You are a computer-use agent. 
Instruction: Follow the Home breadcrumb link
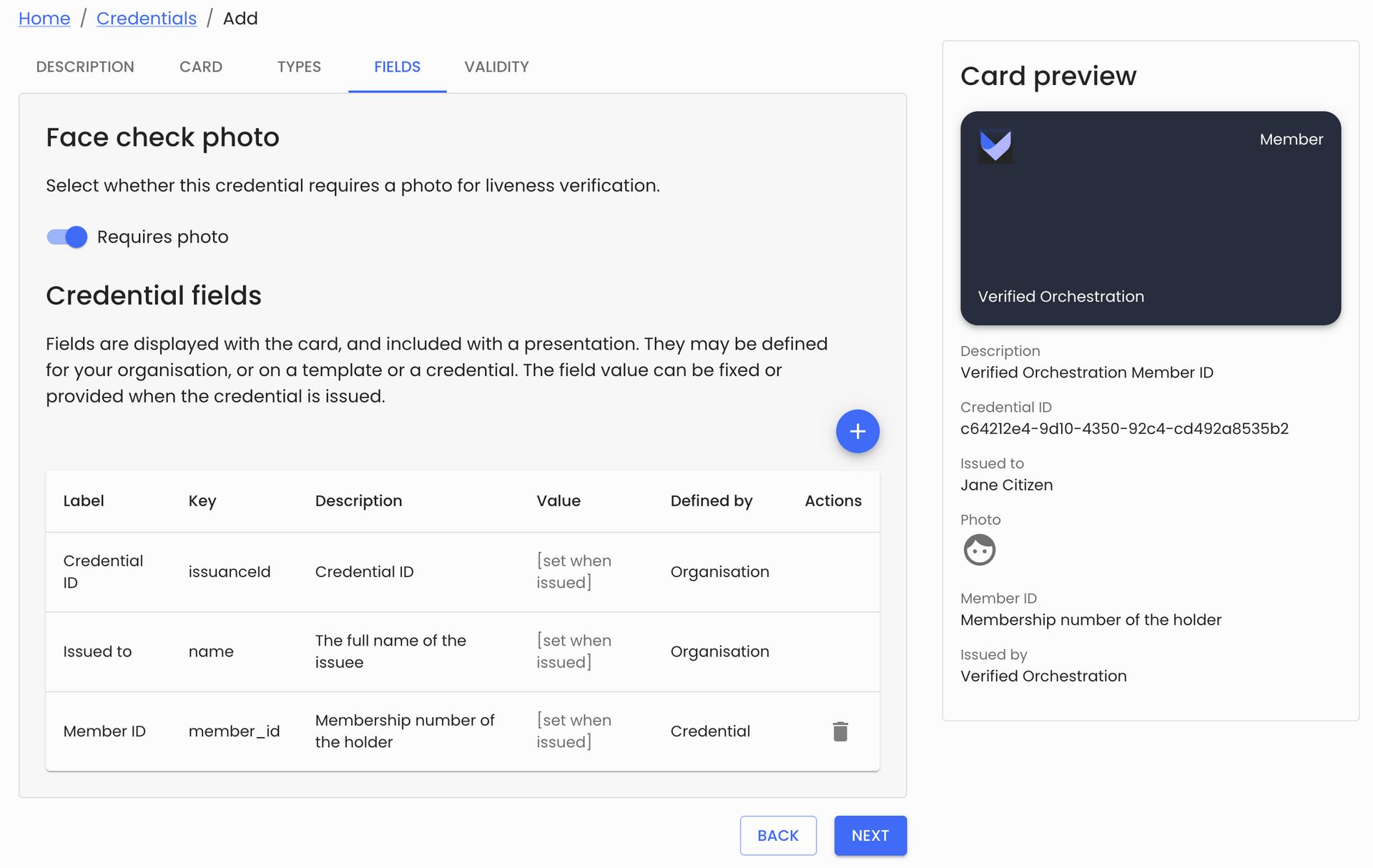point(44,19)
